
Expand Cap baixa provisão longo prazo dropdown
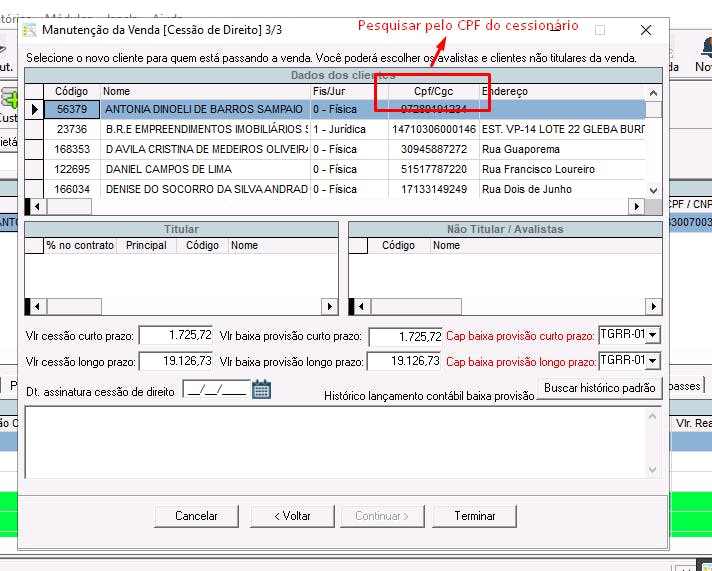pos(653,361)
